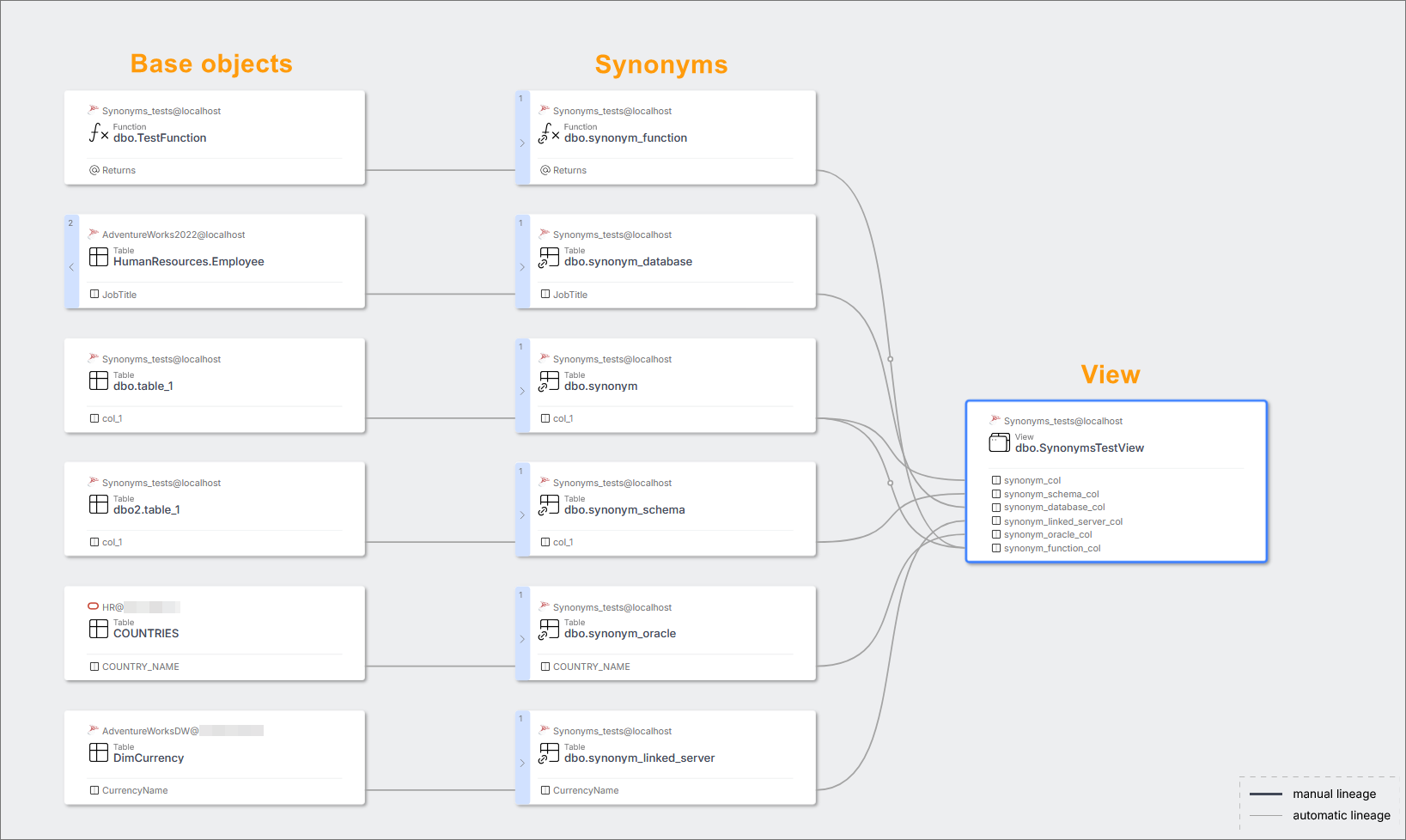Click the AdventureWorks2022@localhost source label
The image size is (1406, 840).
tap(173, 234)
